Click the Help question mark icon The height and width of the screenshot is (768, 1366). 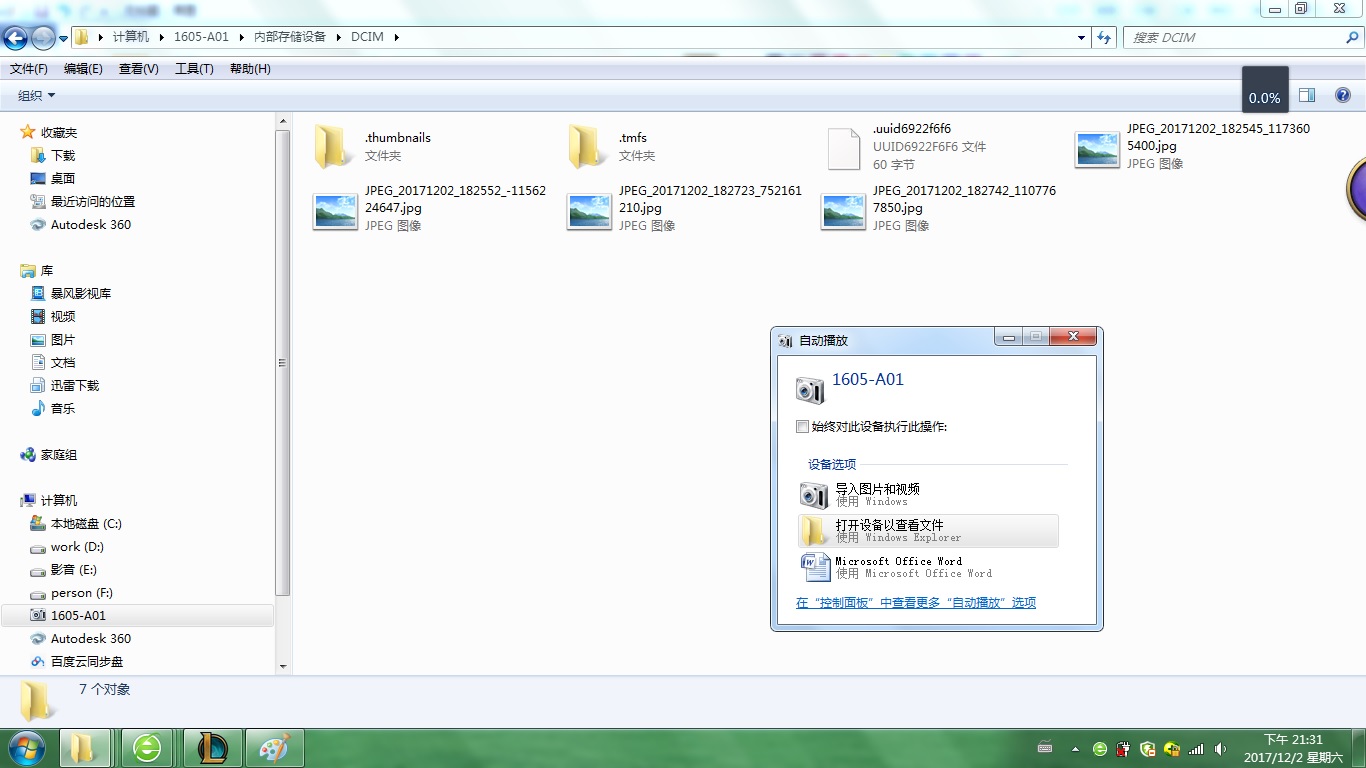1343,95
